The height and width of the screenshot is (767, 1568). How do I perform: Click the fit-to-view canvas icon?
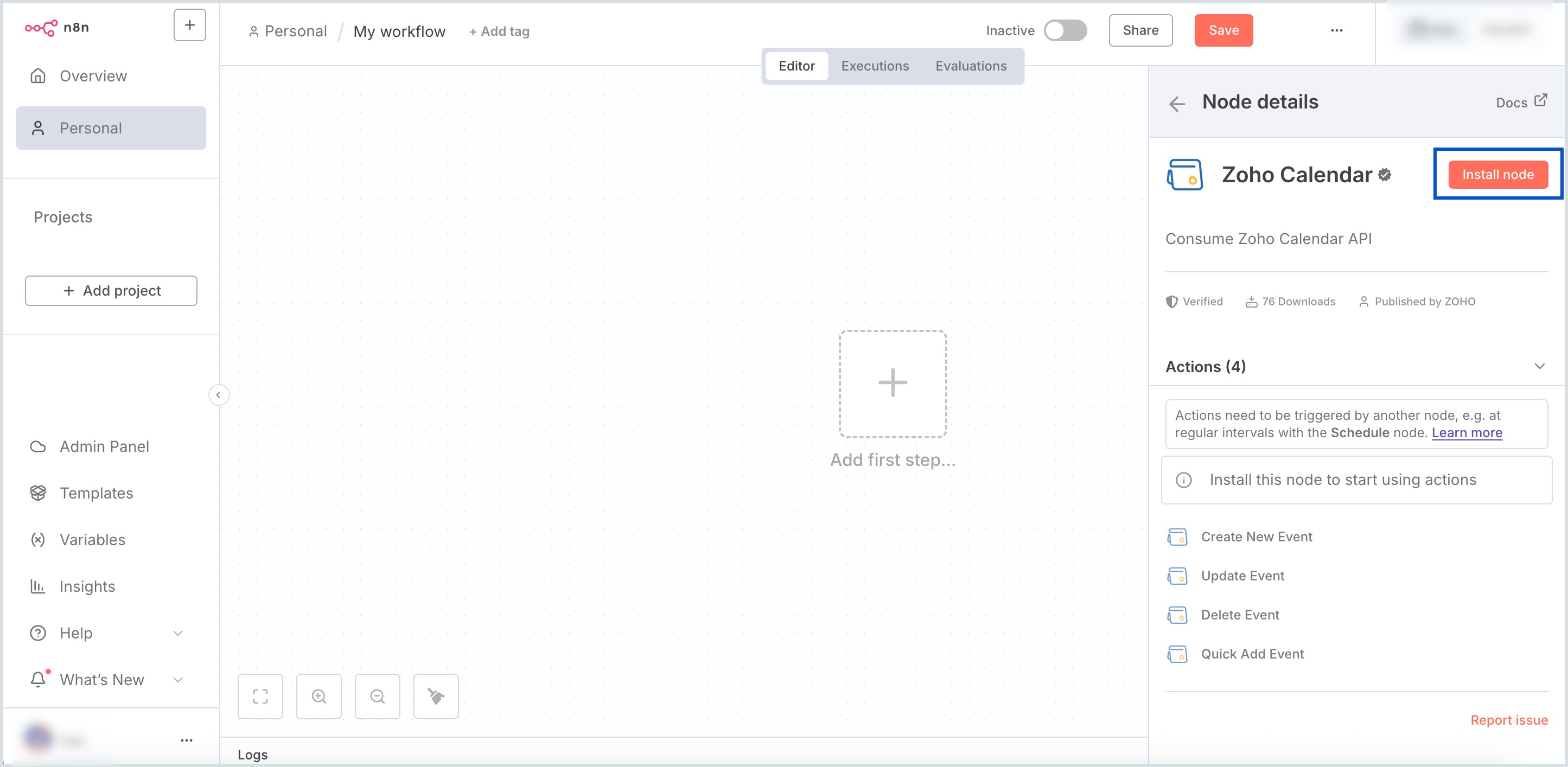point(260,696)
